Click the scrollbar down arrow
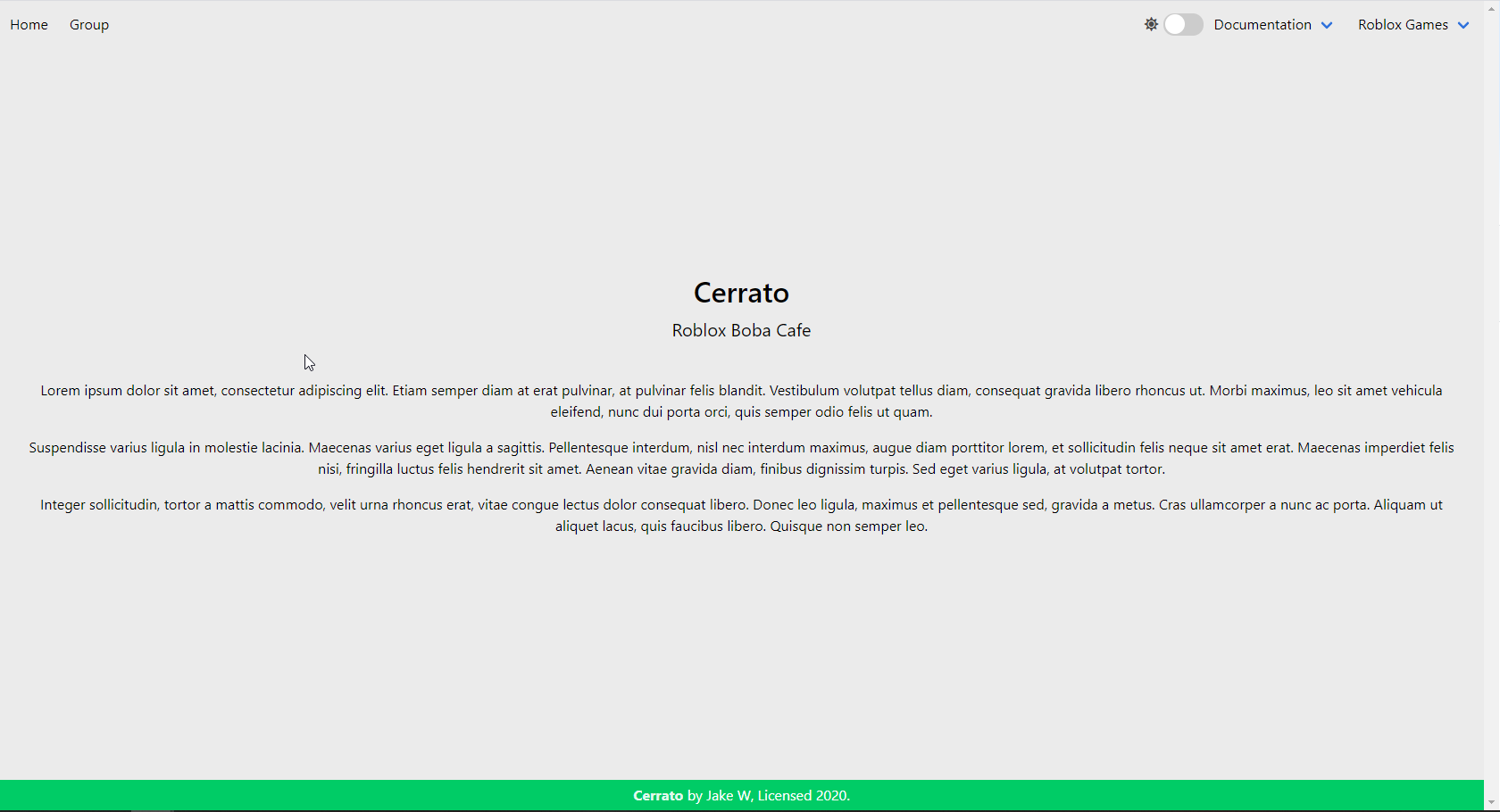Image resolution: width=1500 pixels, height=812 pixels. click(x=1492, y=801)
